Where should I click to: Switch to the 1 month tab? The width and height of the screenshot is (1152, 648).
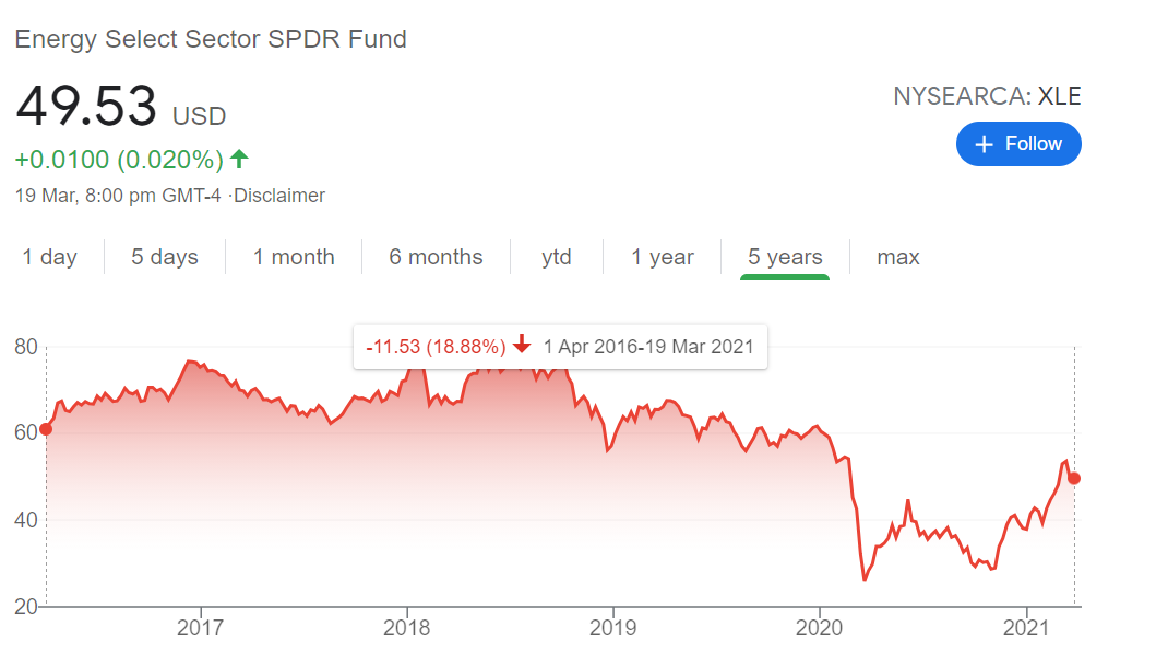(293, 257)
